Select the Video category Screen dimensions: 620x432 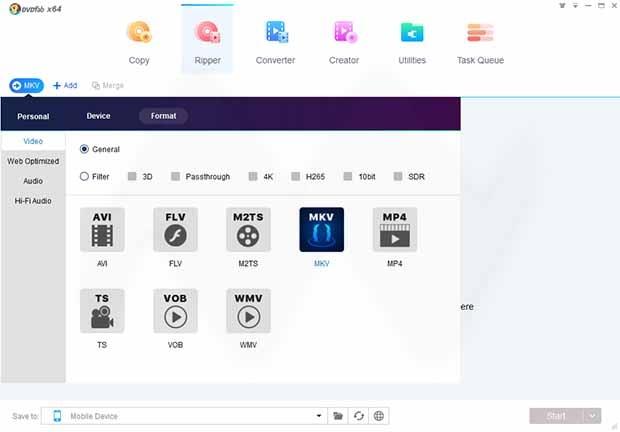(33, 141)
